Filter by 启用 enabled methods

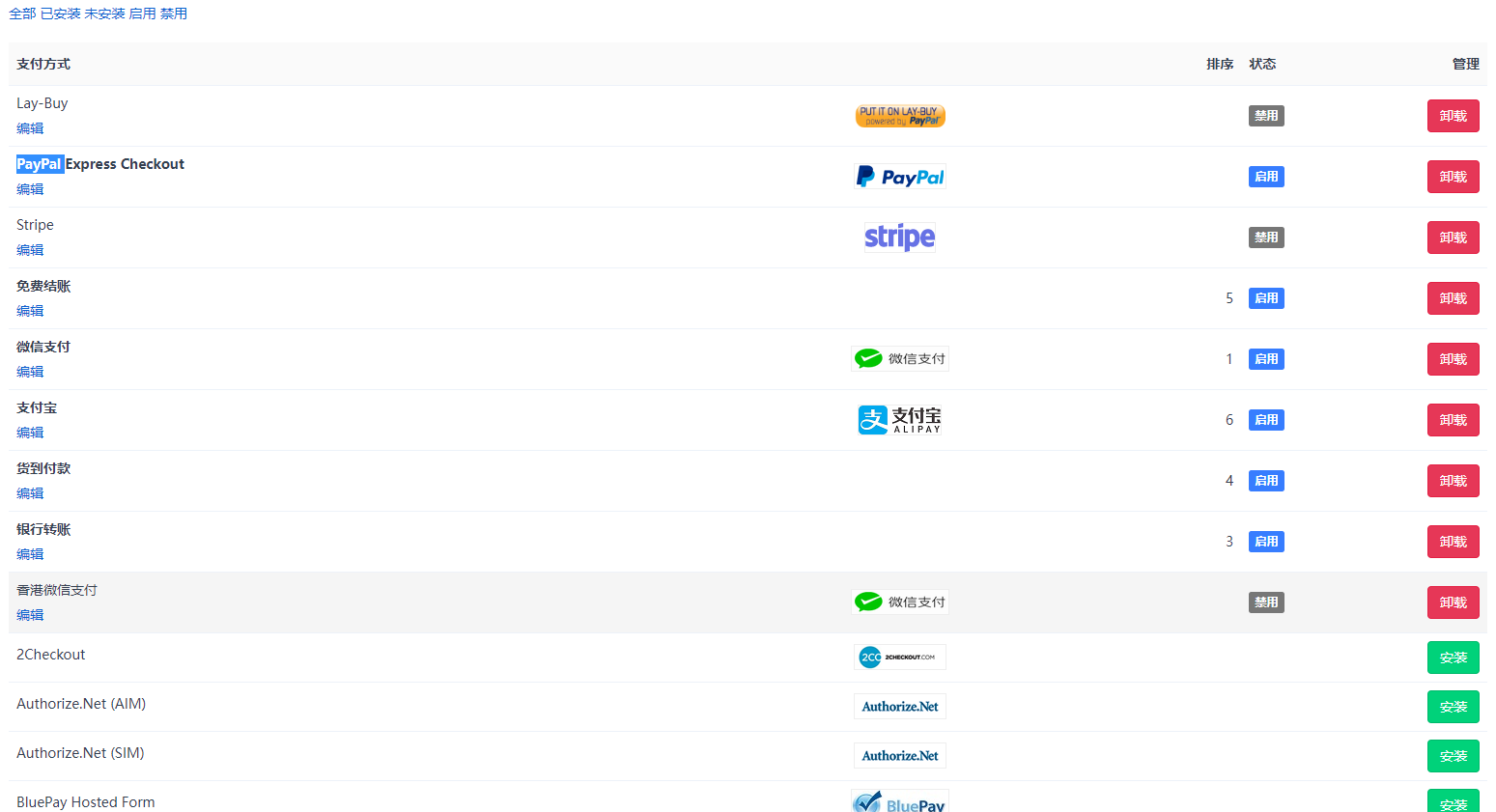143,14
